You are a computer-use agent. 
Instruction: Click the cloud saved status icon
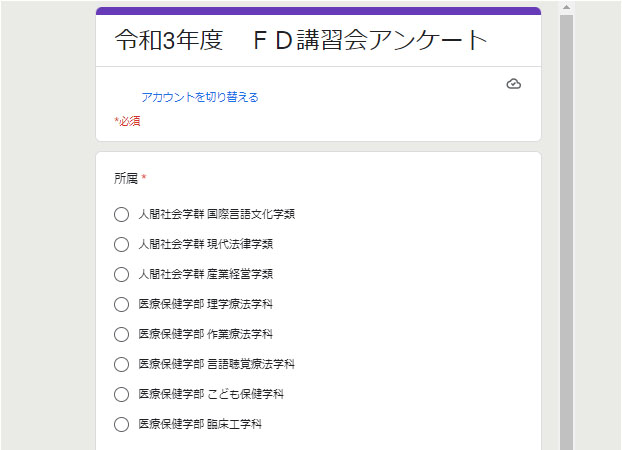[x=514, y=84]
